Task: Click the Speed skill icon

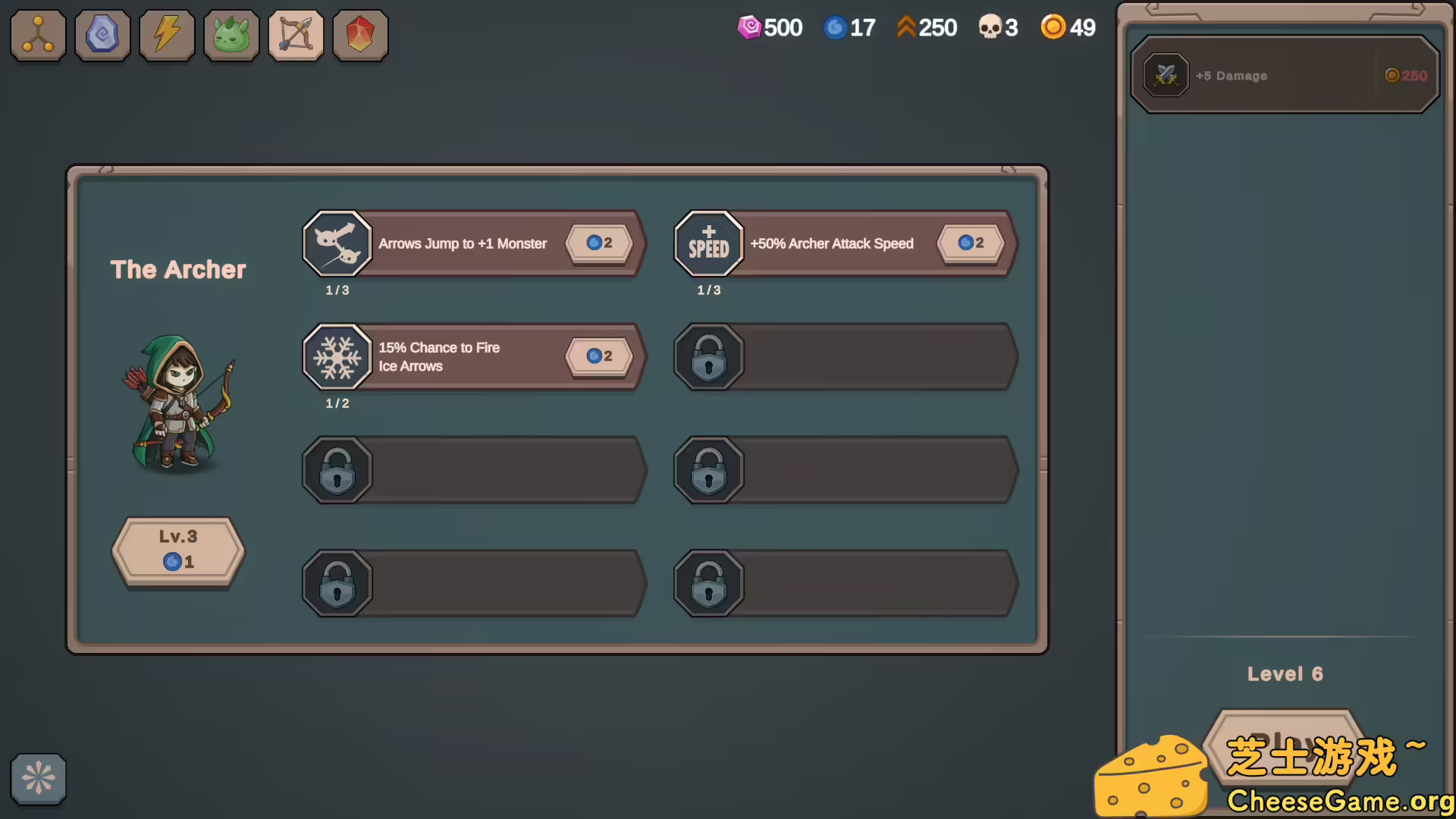Action: click(x=709, y=243)
